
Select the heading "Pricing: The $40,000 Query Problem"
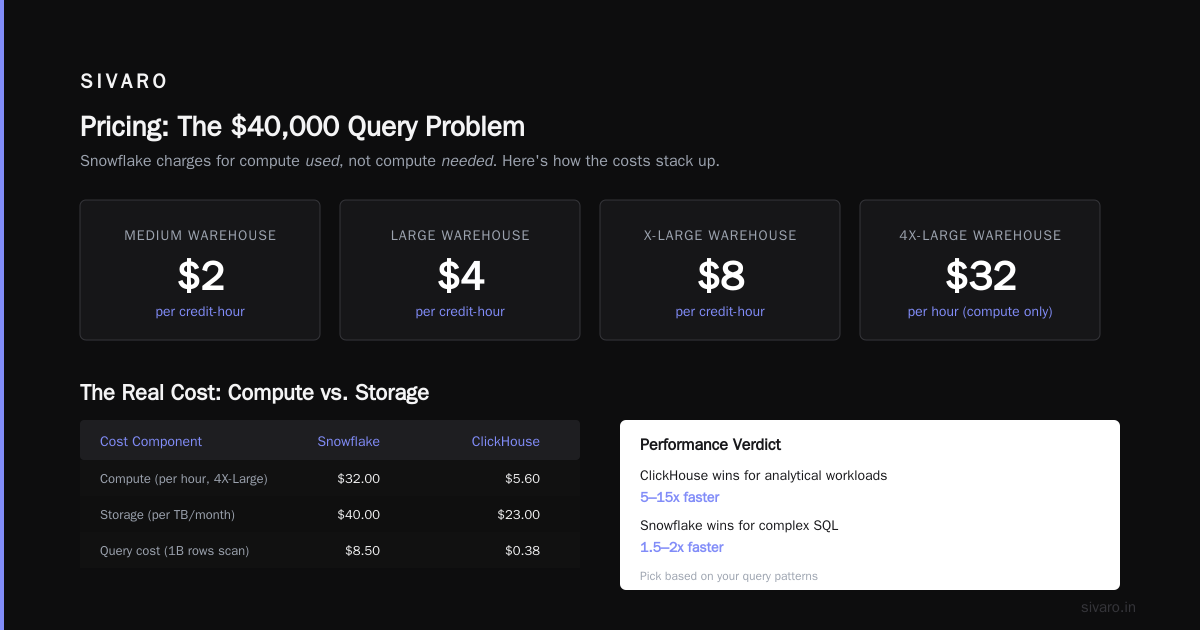[x=302, y=127]
